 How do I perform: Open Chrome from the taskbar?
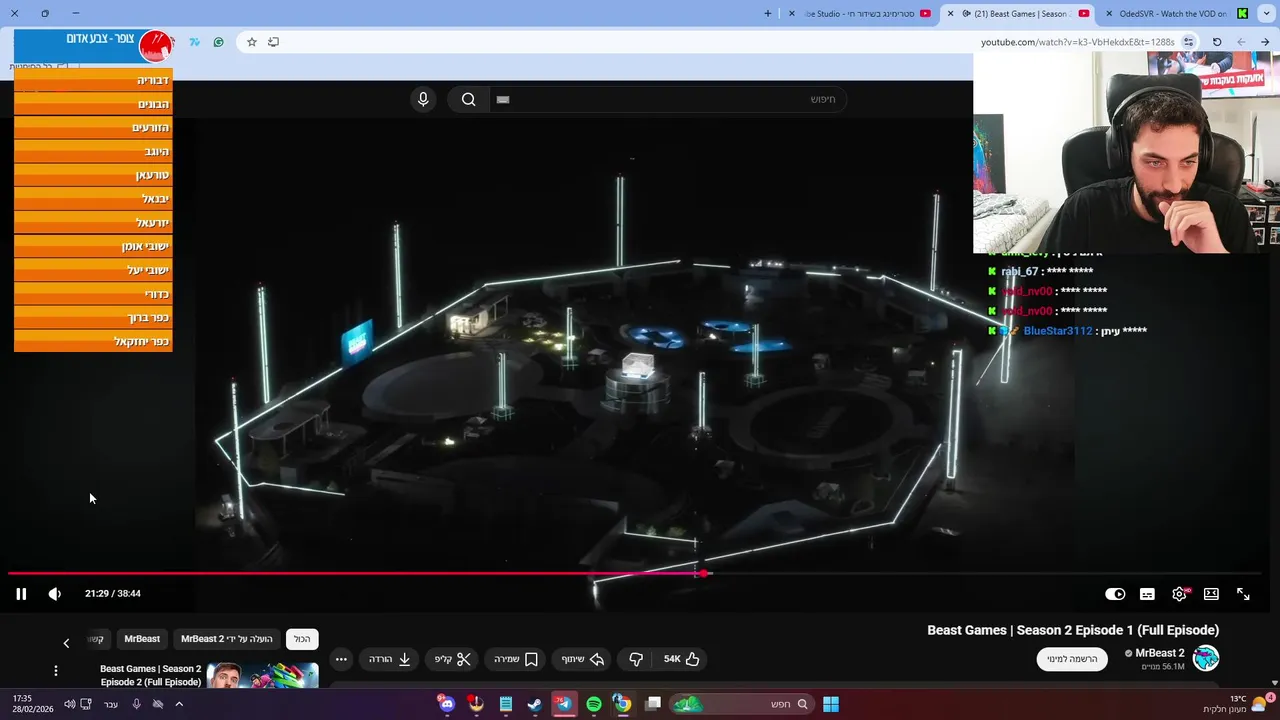[x=622, y=704]
